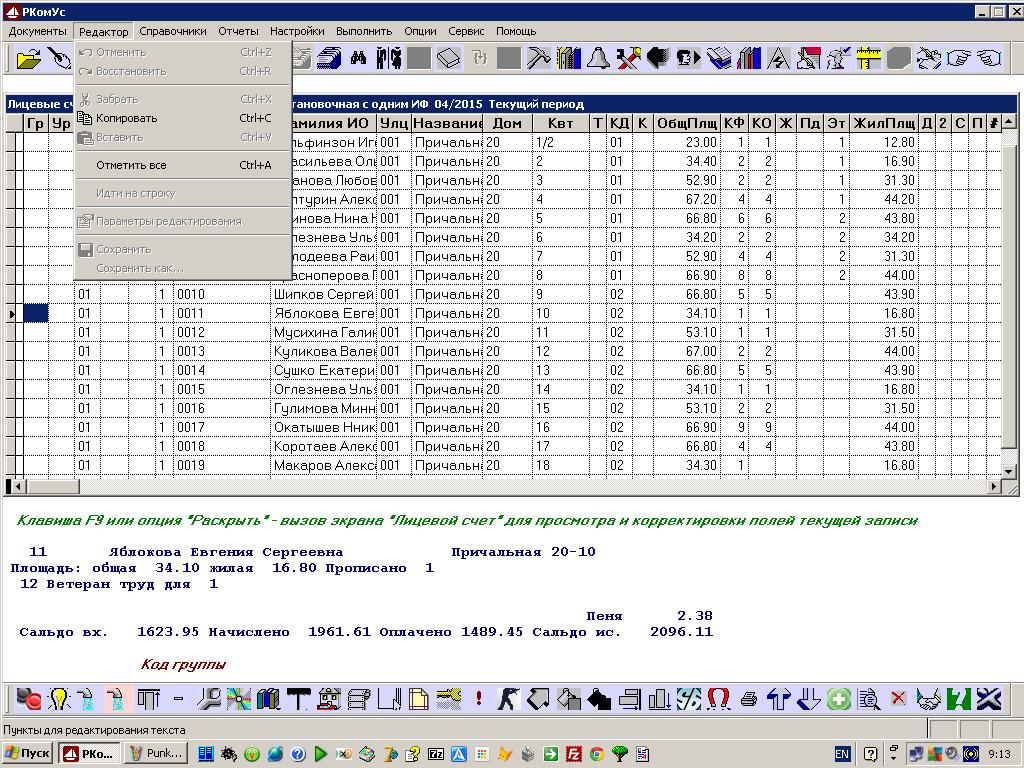The height and width of the screenshot is (768, 1024).
Task: Open the 'Справочники' menu
Action: pos(173,31)
